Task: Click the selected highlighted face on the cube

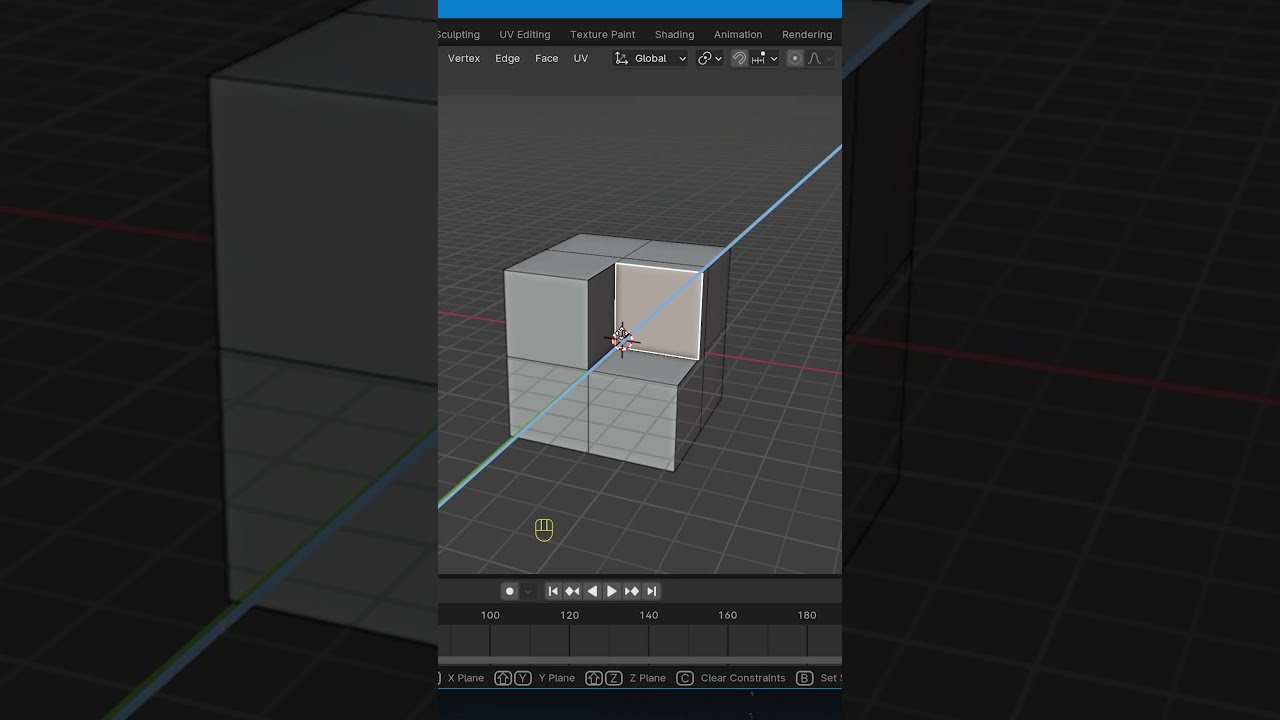Action: 659,310
